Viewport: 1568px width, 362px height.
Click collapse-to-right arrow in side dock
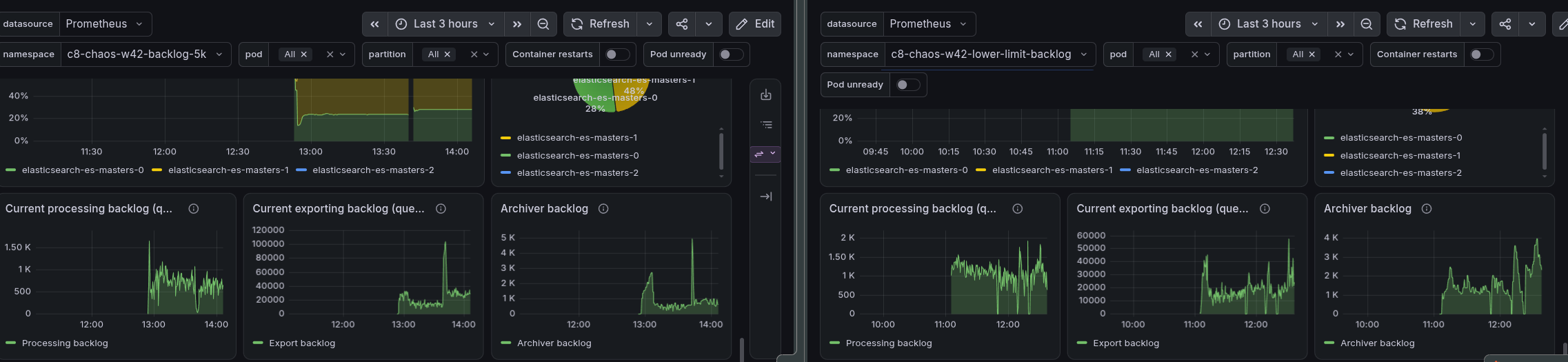tap(766, 197)
